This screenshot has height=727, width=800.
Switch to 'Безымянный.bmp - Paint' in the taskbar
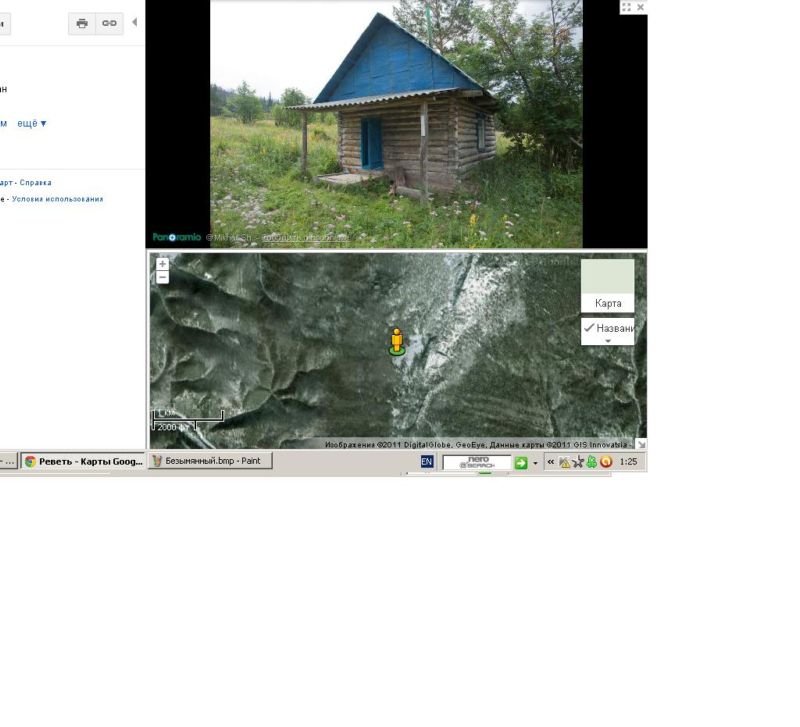pos(210,461)
